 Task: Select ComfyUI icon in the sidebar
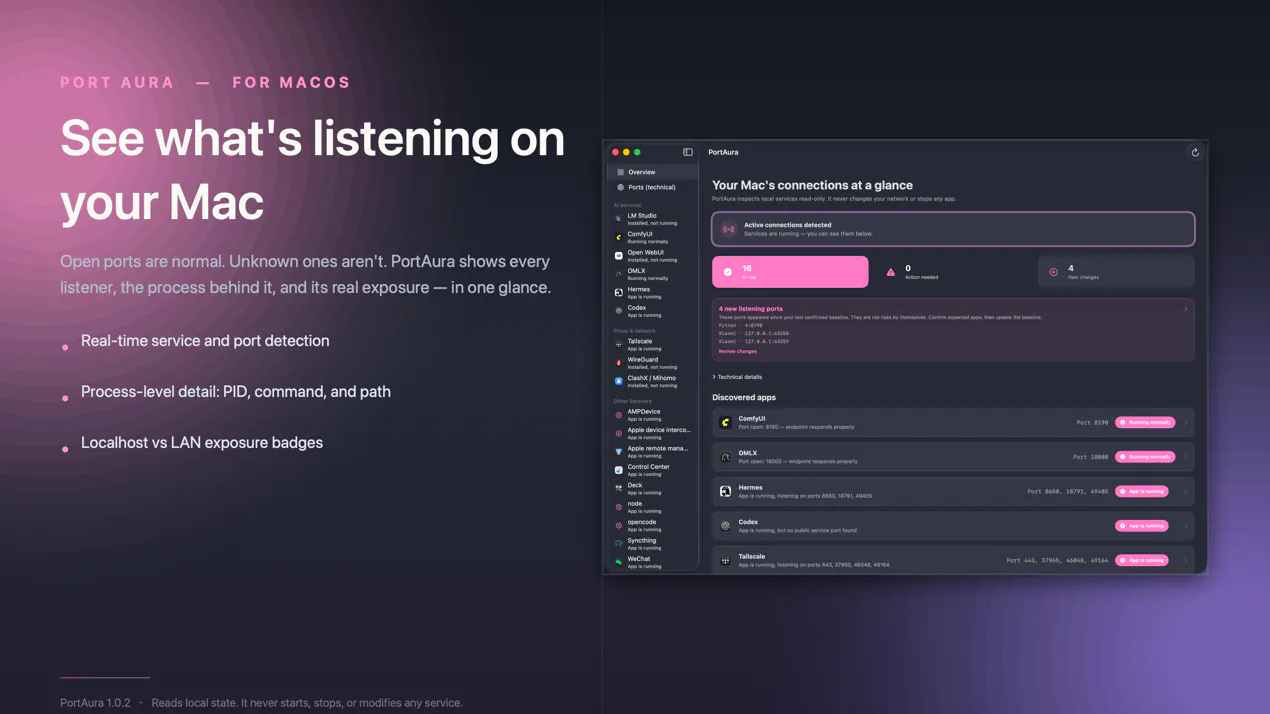click(619, 237)
